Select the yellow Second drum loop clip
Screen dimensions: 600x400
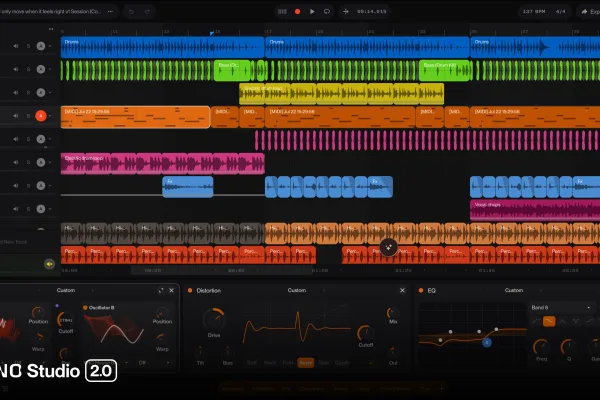pos(341,94)
